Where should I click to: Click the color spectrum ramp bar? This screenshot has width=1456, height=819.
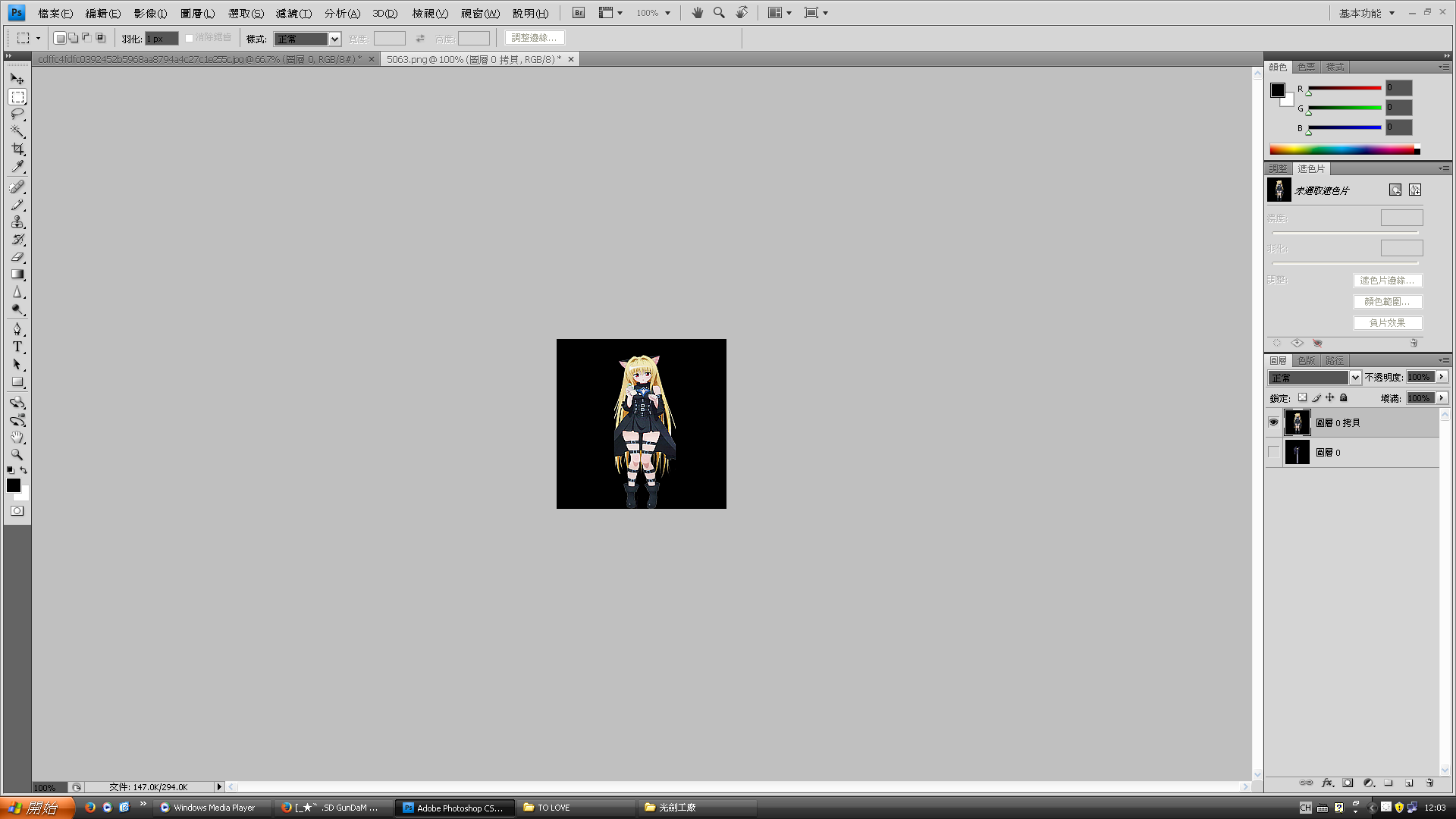coord(1341,150)
